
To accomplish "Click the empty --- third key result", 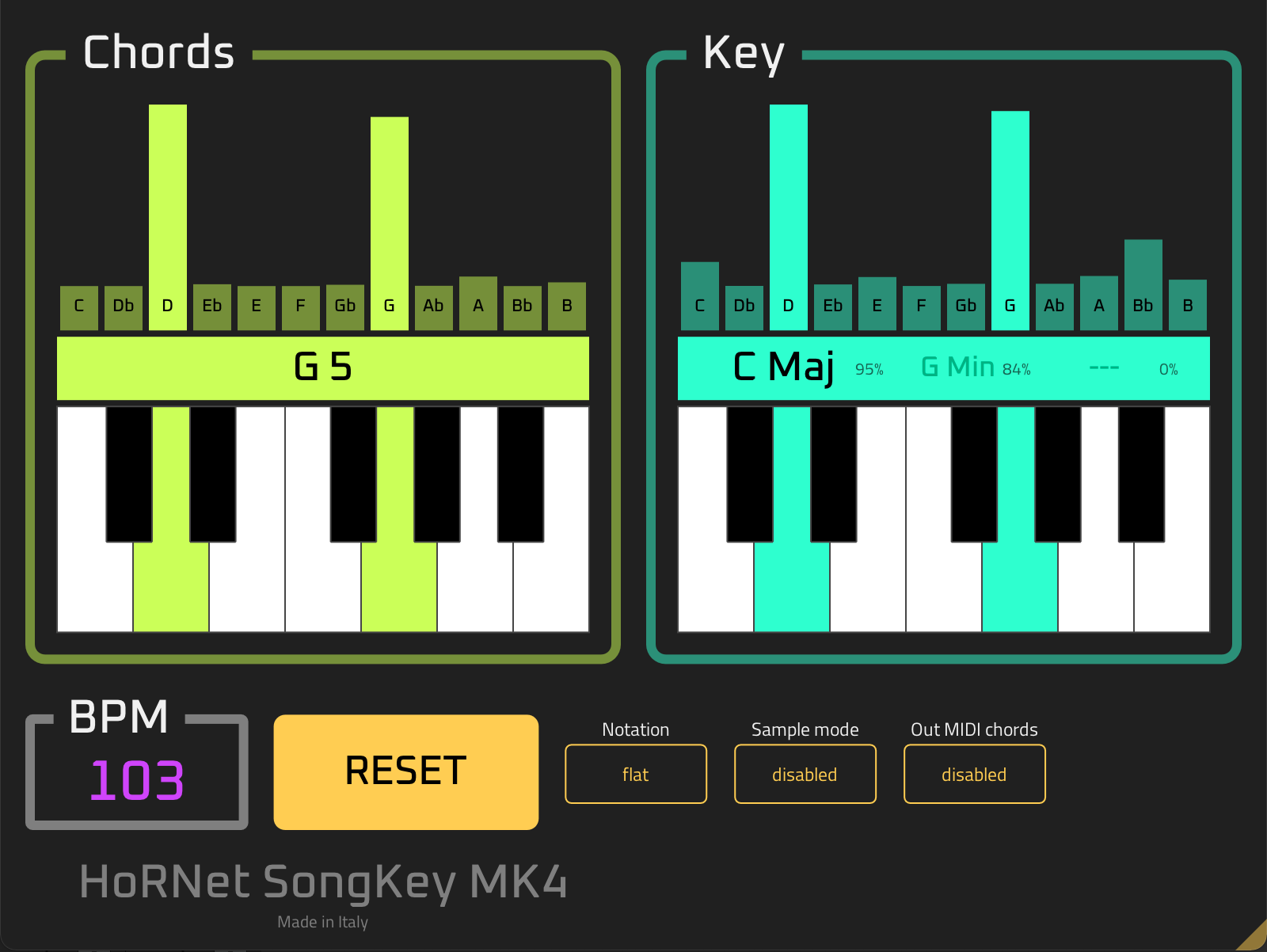I will point(1104,368).
